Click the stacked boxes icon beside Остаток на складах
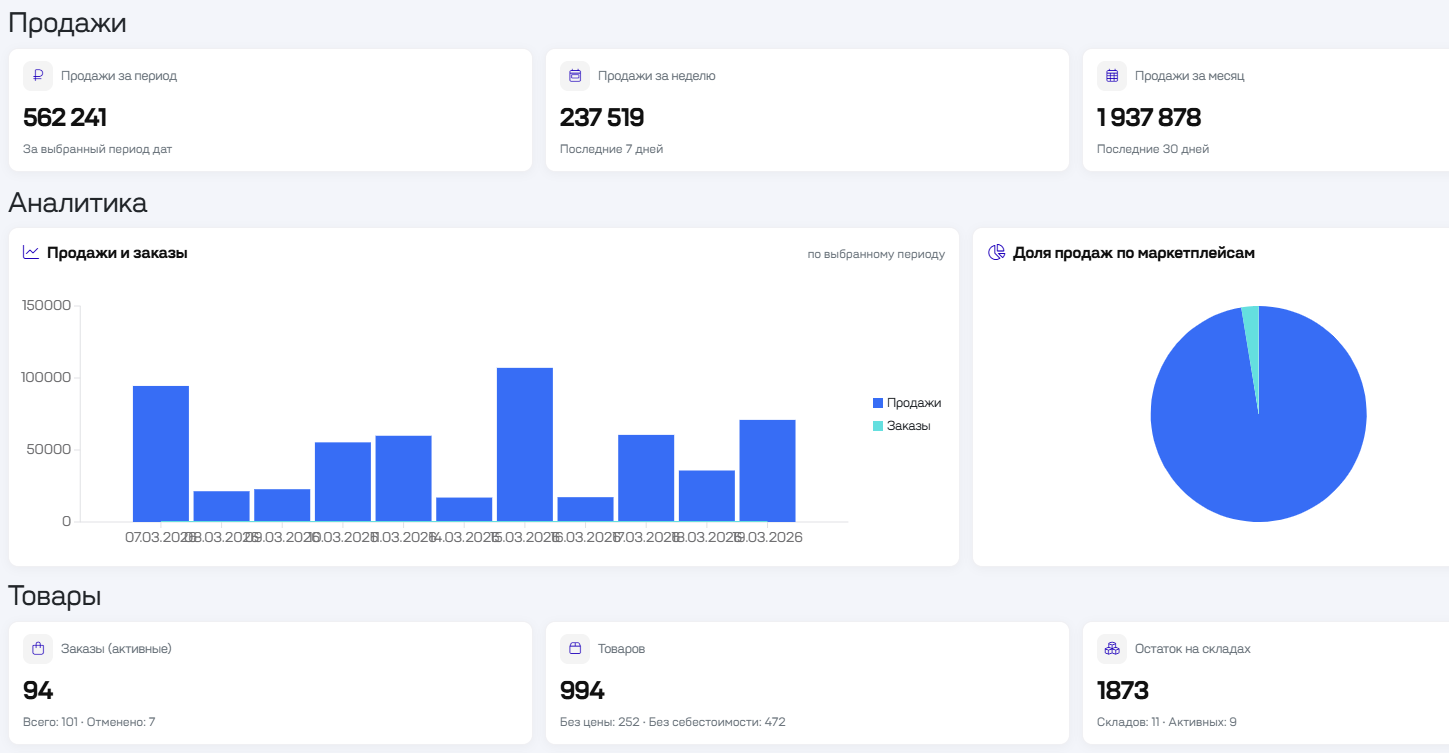This screenshot has height=753, width=1449. pyautogui.click(x=1112, y=649)
